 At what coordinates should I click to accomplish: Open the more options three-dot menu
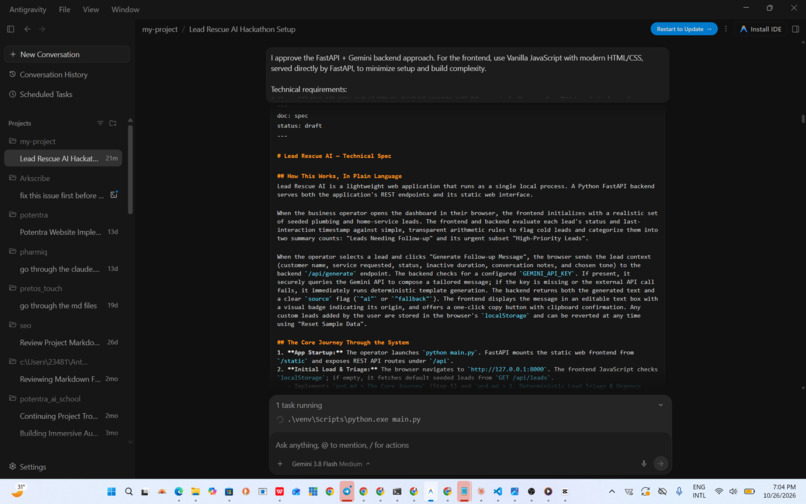pyautogui.click(x=726, y=29)
